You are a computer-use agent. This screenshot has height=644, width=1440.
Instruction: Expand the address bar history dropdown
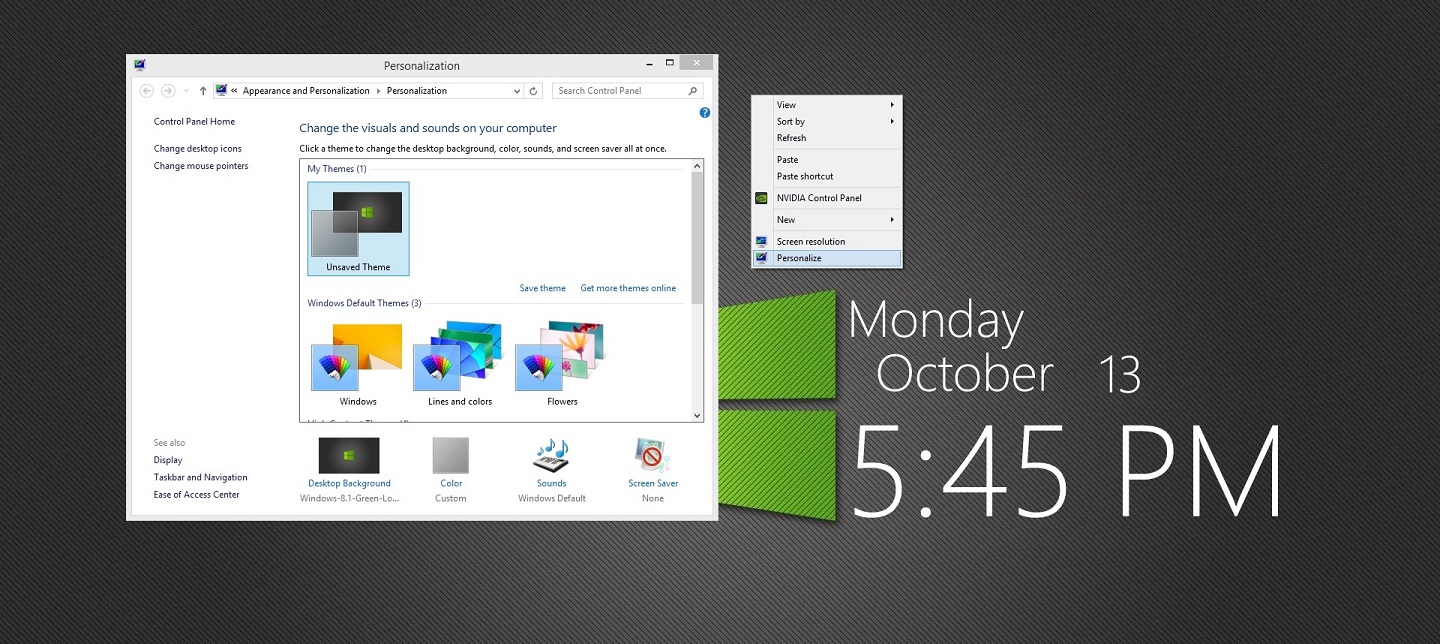pyautogui.click(x=517, y=91)
